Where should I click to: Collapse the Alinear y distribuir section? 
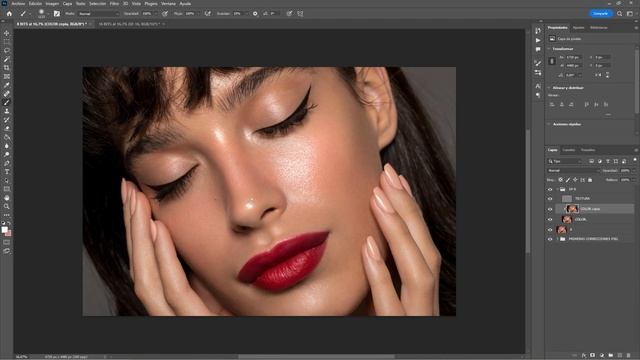[549, 88]
